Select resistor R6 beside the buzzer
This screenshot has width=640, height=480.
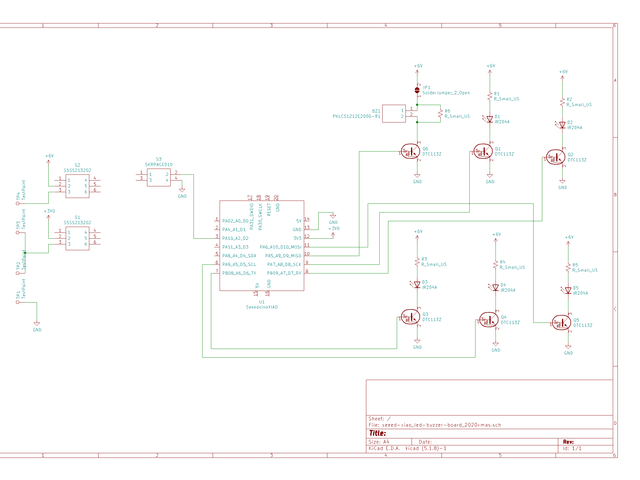(x=440, y=113)
